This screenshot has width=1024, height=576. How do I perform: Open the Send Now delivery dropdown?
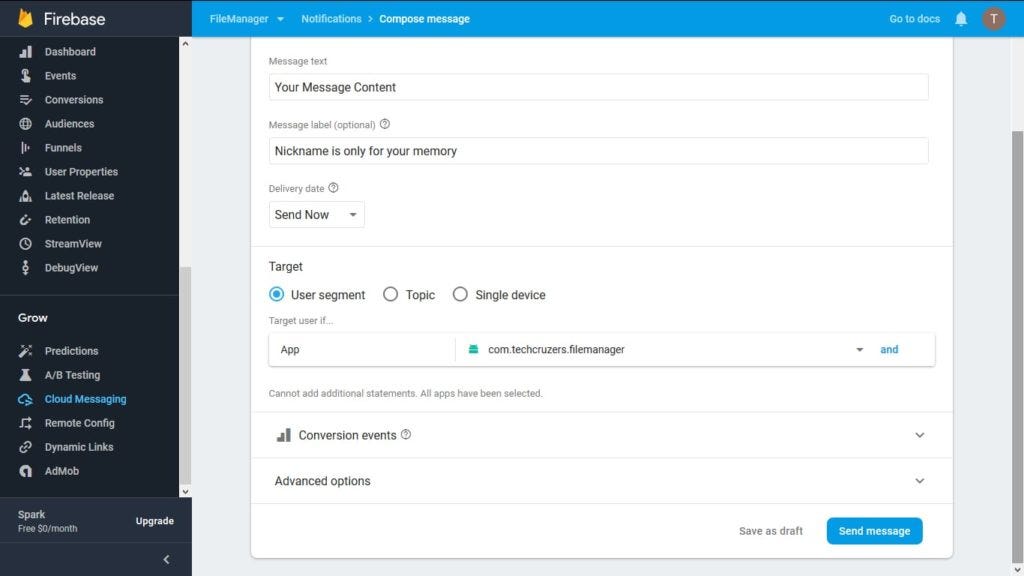tap(317, 215)
